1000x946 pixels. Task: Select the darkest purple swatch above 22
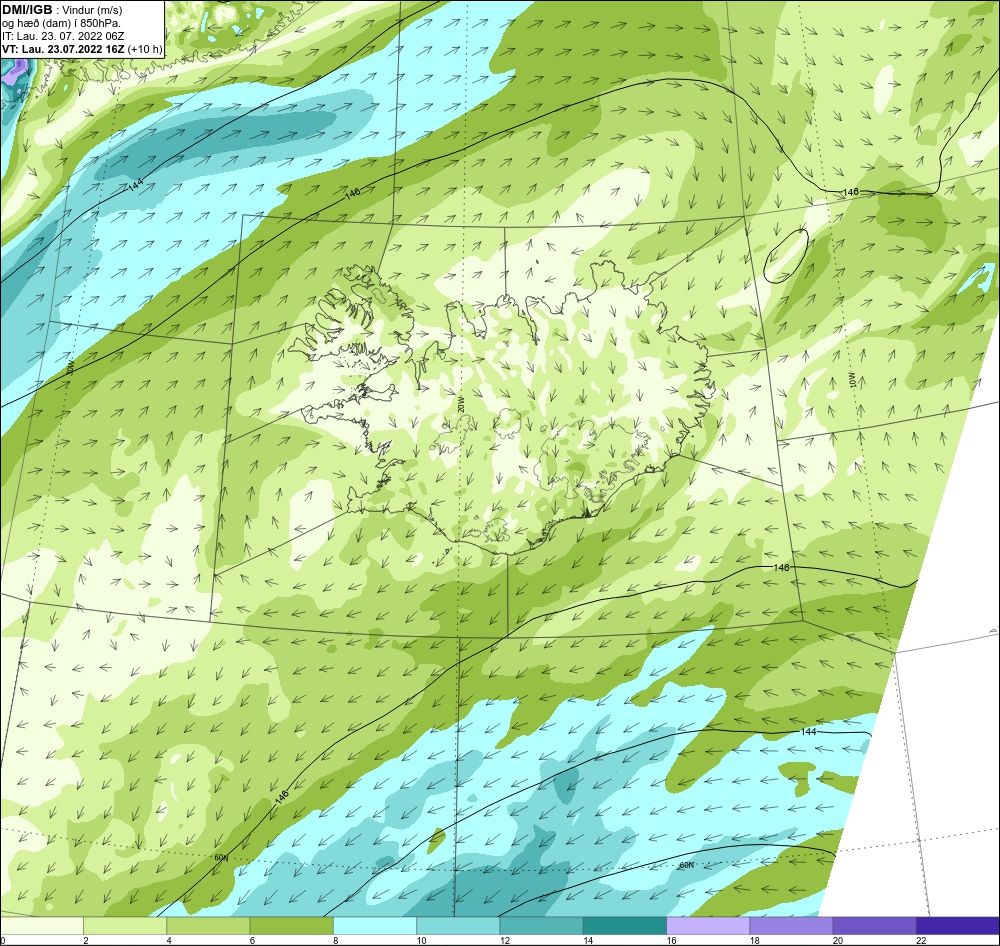click(957, 926)
